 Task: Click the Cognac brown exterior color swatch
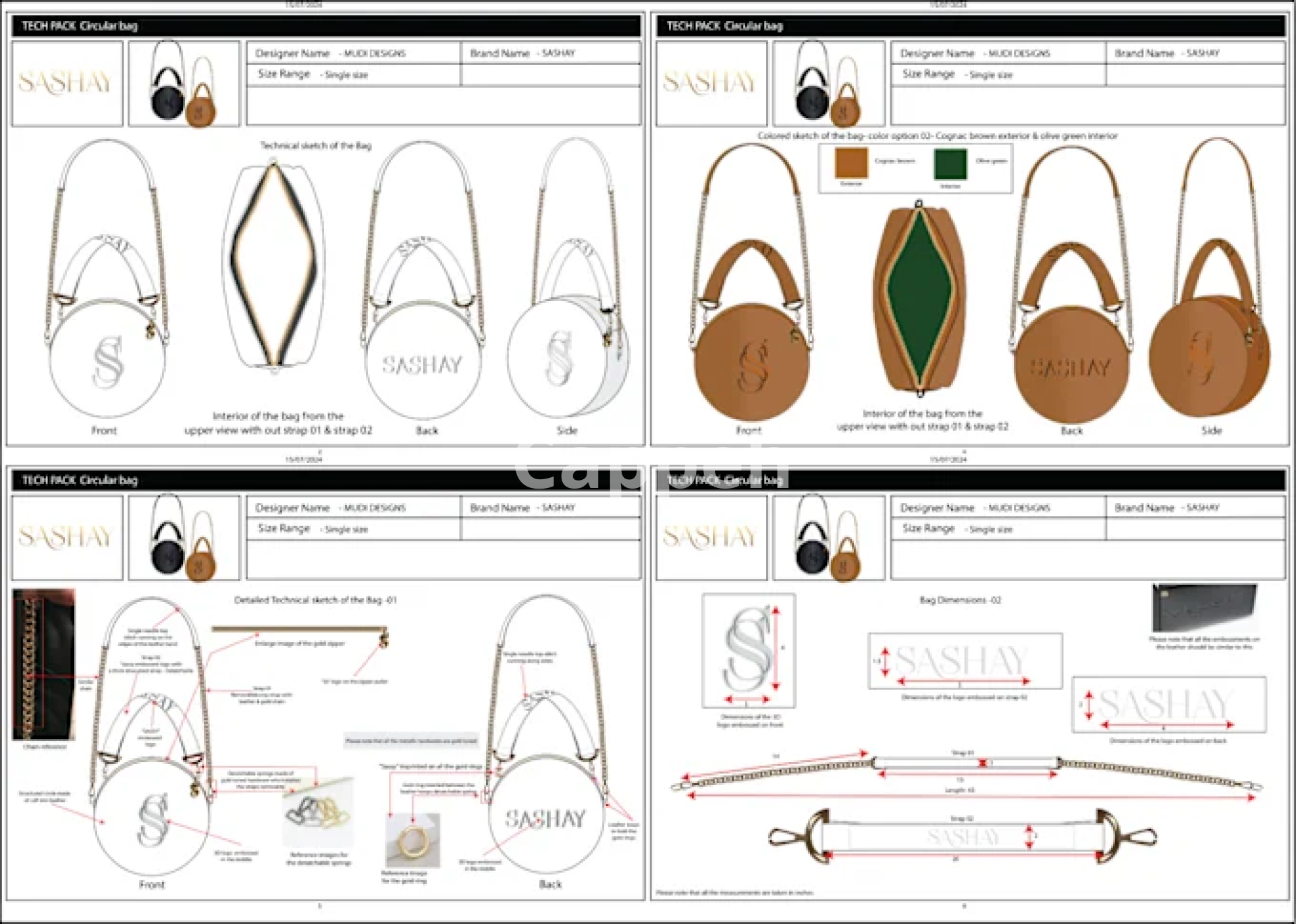(850, 163)
